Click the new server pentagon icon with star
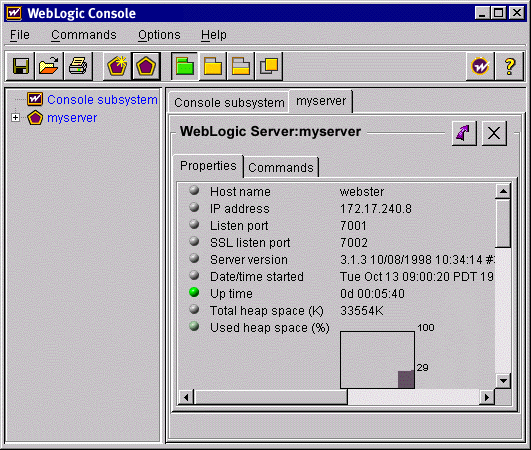531x450 pixels. 117,66
